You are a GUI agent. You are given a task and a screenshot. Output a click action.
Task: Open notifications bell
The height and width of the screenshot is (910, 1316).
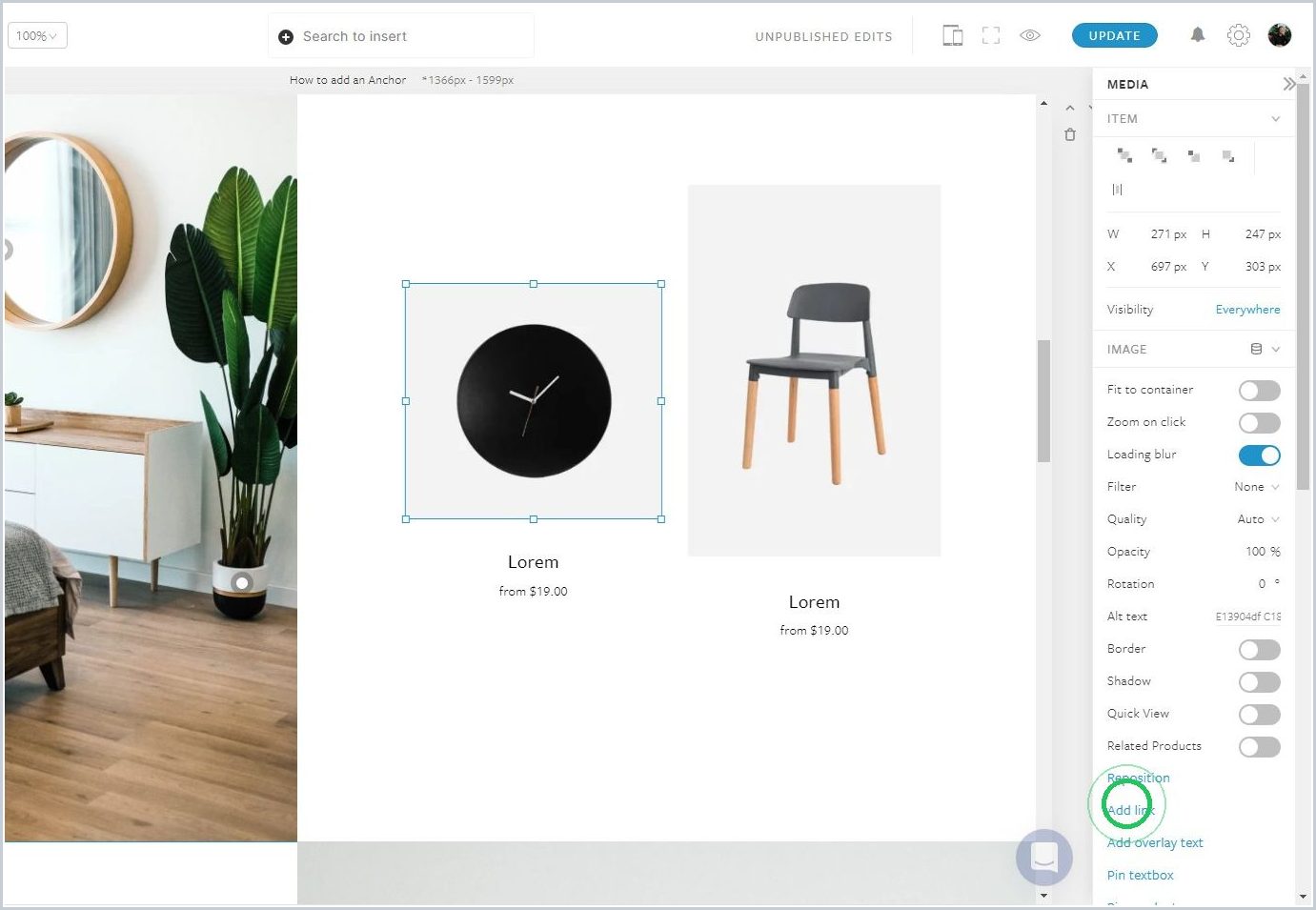(x=1198, y=35)
